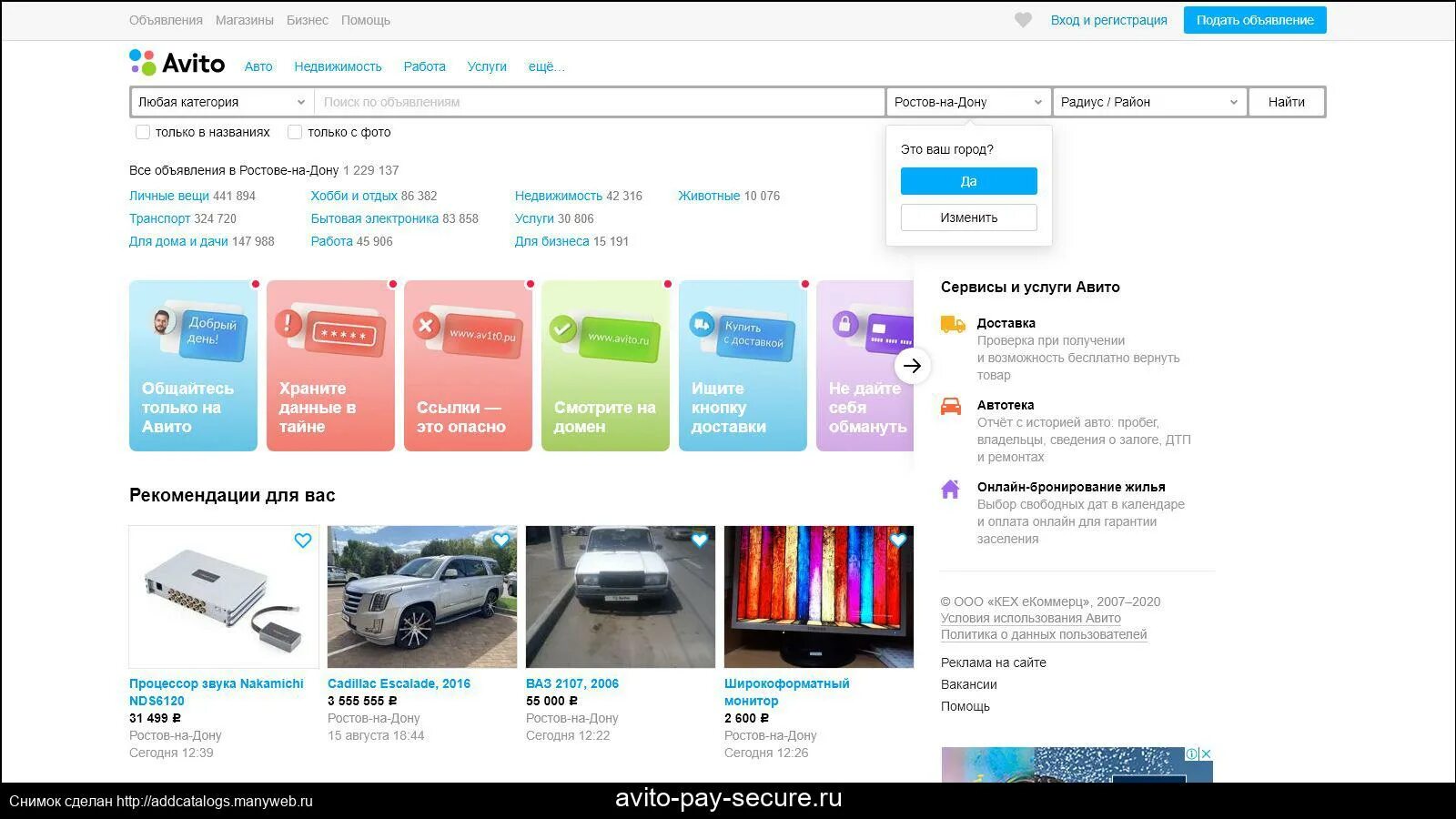Open Услуги 30 806 category link
1456x819 pixels.
534,218
